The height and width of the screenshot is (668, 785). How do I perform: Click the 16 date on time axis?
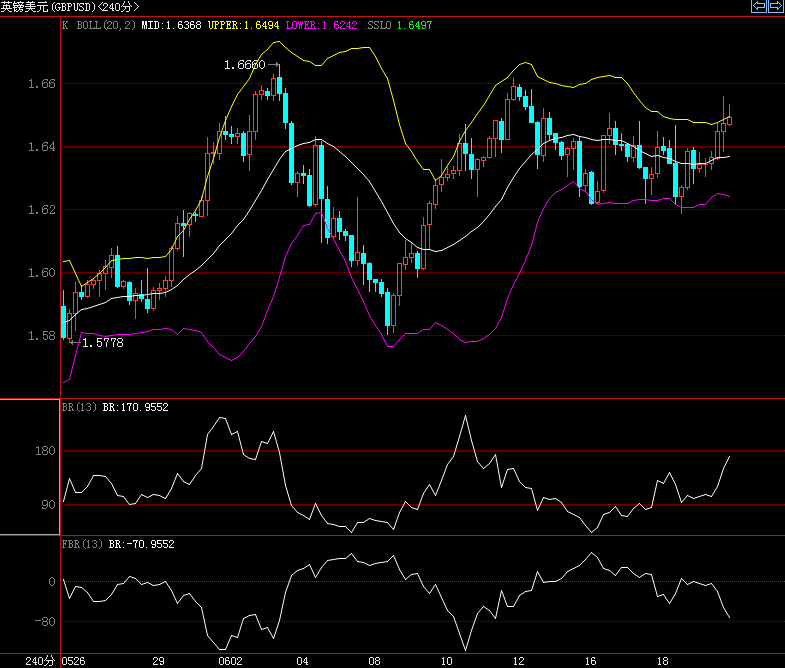pos(591,661)
